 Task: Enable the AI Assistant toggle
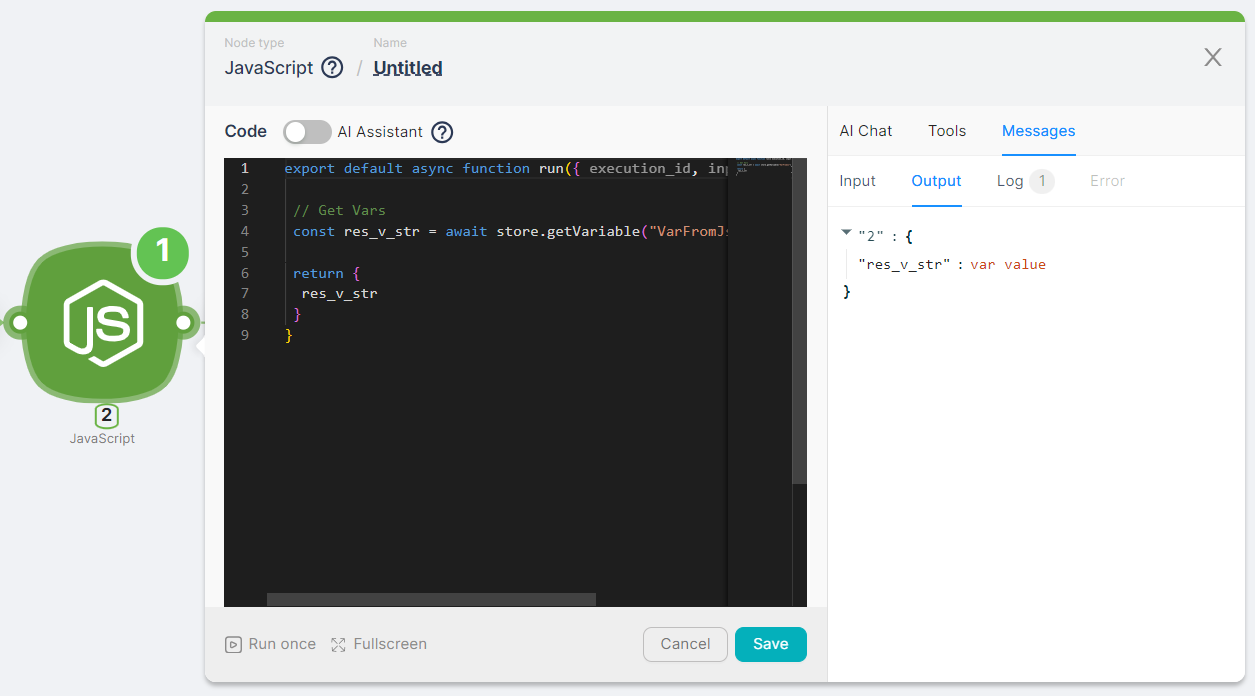coord(307,132)
